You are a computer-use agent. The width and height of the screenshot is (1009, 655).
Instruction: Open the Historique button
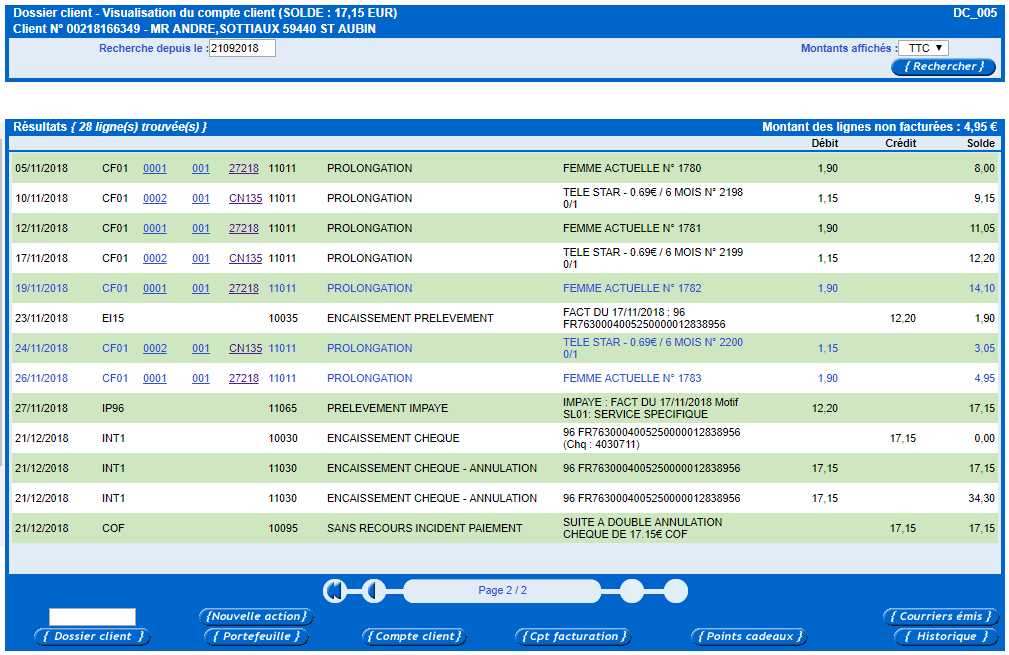[946, 637]
